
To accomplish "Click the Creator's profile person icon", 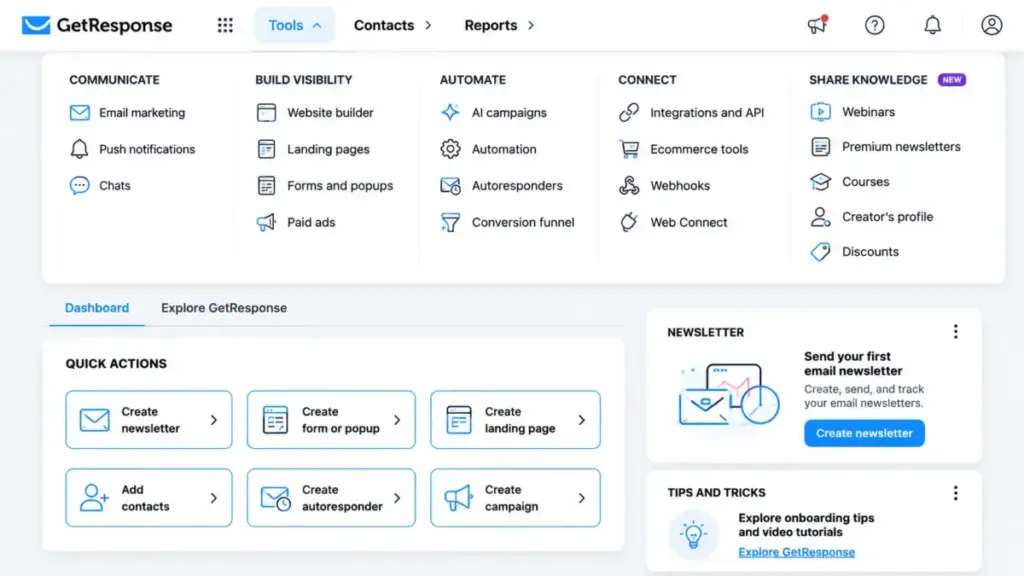I will pyautogui.click(x=820, y=216).
